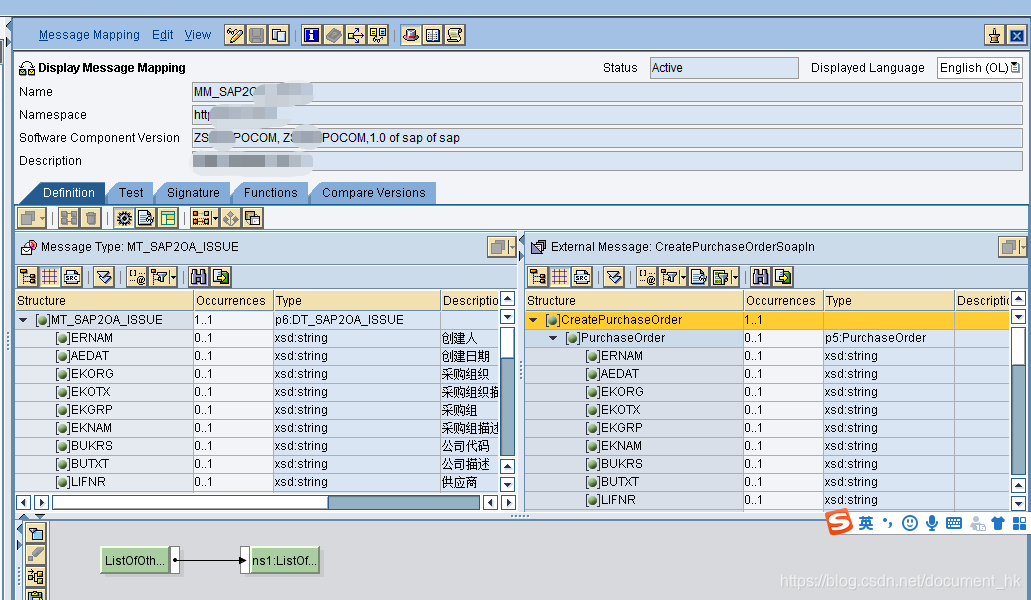The width and height of the screenshot is (1031, 600).
Task: Open the Message Mapping menu
Action: click(89, 35)
